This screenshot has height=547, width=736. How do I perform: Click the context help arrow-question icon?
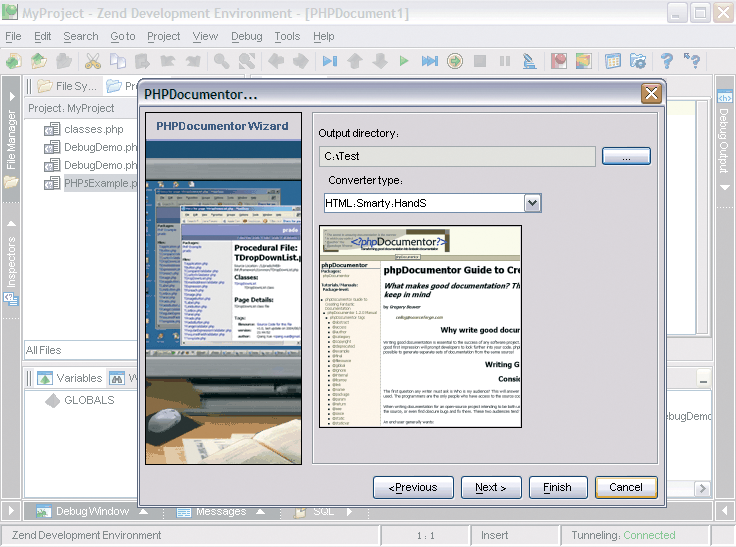(x=692, y=61)
